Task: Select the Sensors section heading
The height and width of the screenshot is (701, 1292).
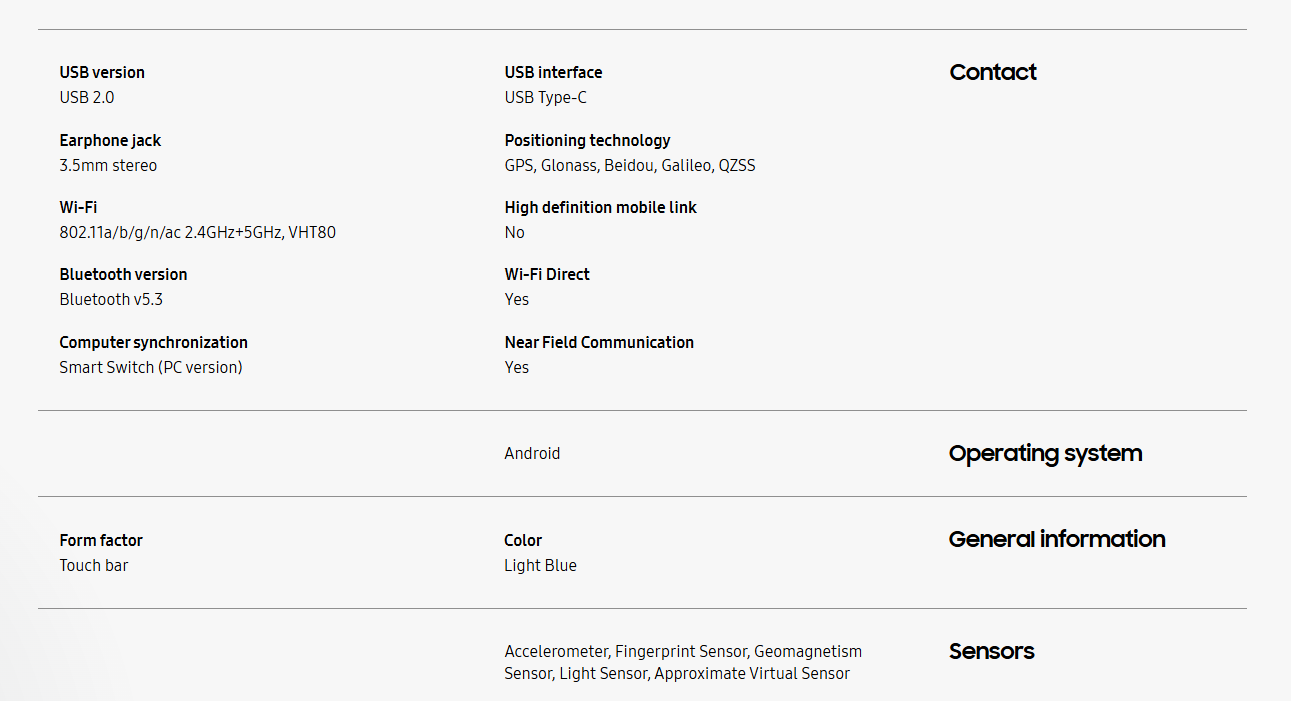Action: click(992, 651)
